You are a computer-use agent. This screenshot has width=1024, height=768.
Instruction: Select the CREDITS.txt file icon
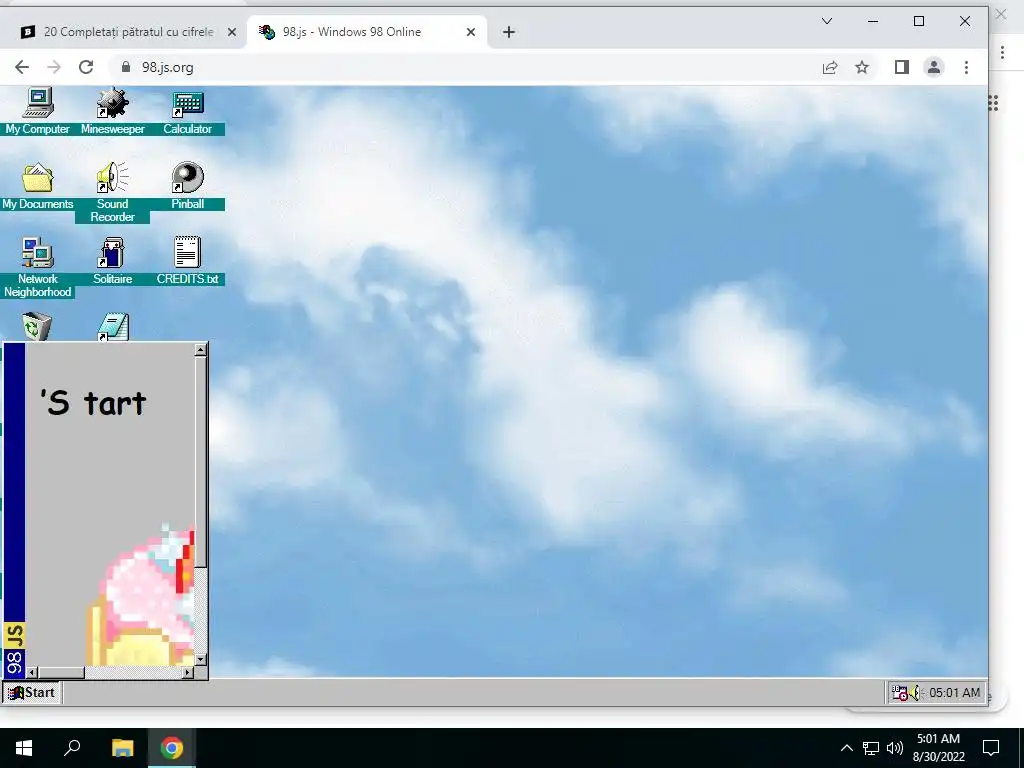coord(187,261)
